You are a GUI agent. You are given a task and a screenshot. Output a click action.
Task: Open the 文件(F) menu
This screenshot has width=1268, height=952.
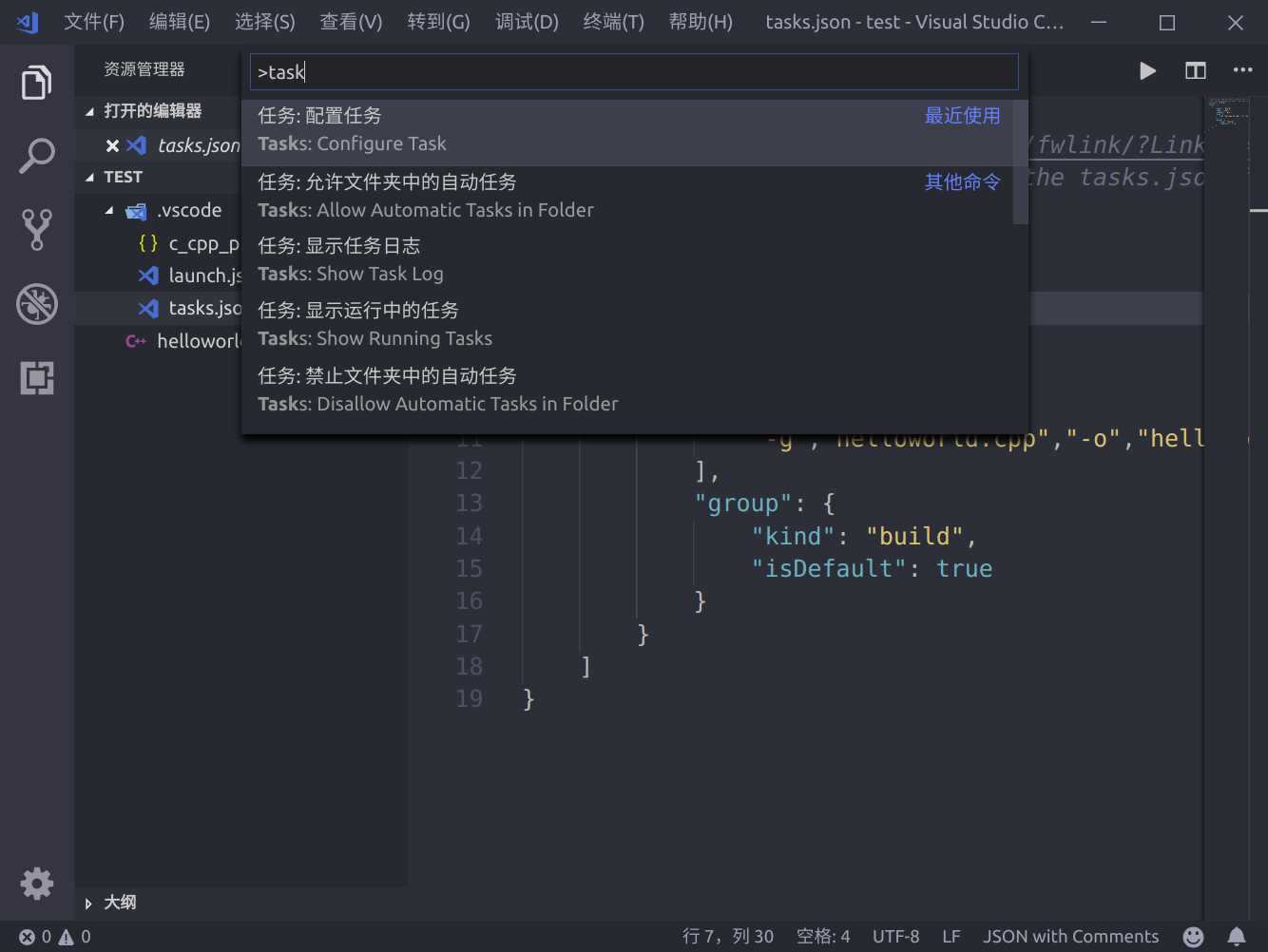click(x=94, y=22)
